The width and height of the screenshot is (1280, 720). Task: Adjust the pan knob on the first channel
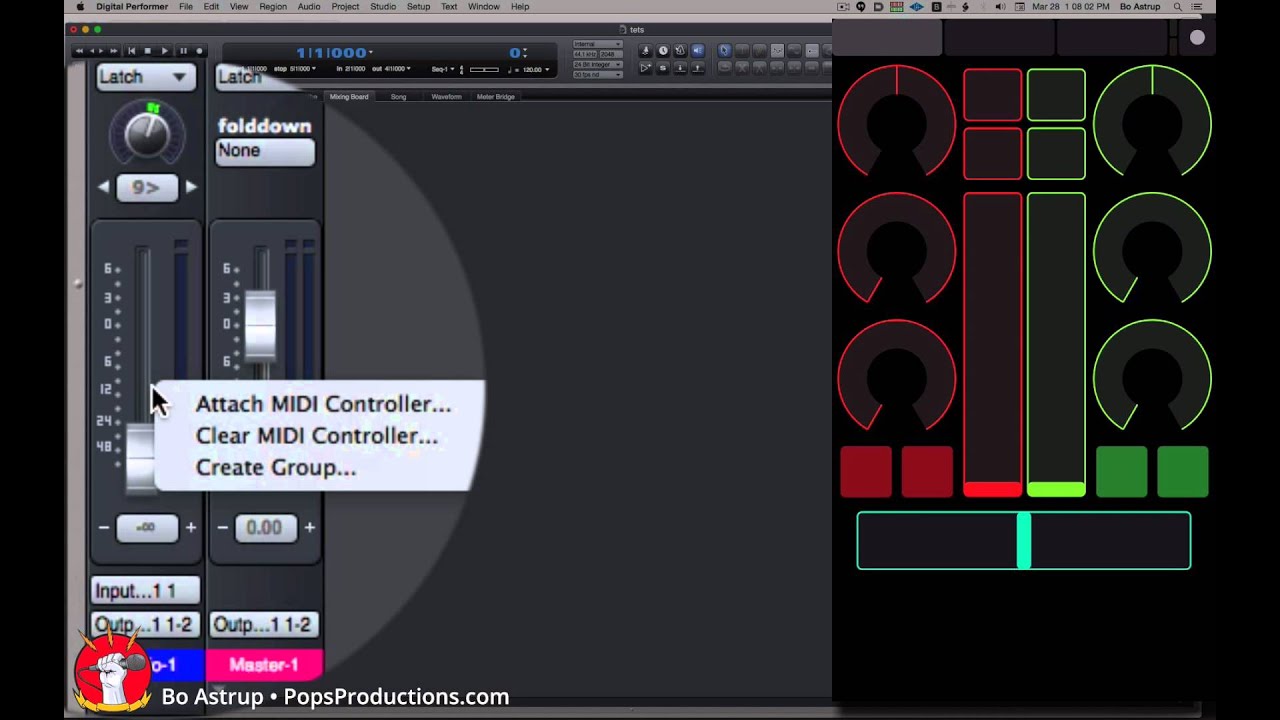147,135
